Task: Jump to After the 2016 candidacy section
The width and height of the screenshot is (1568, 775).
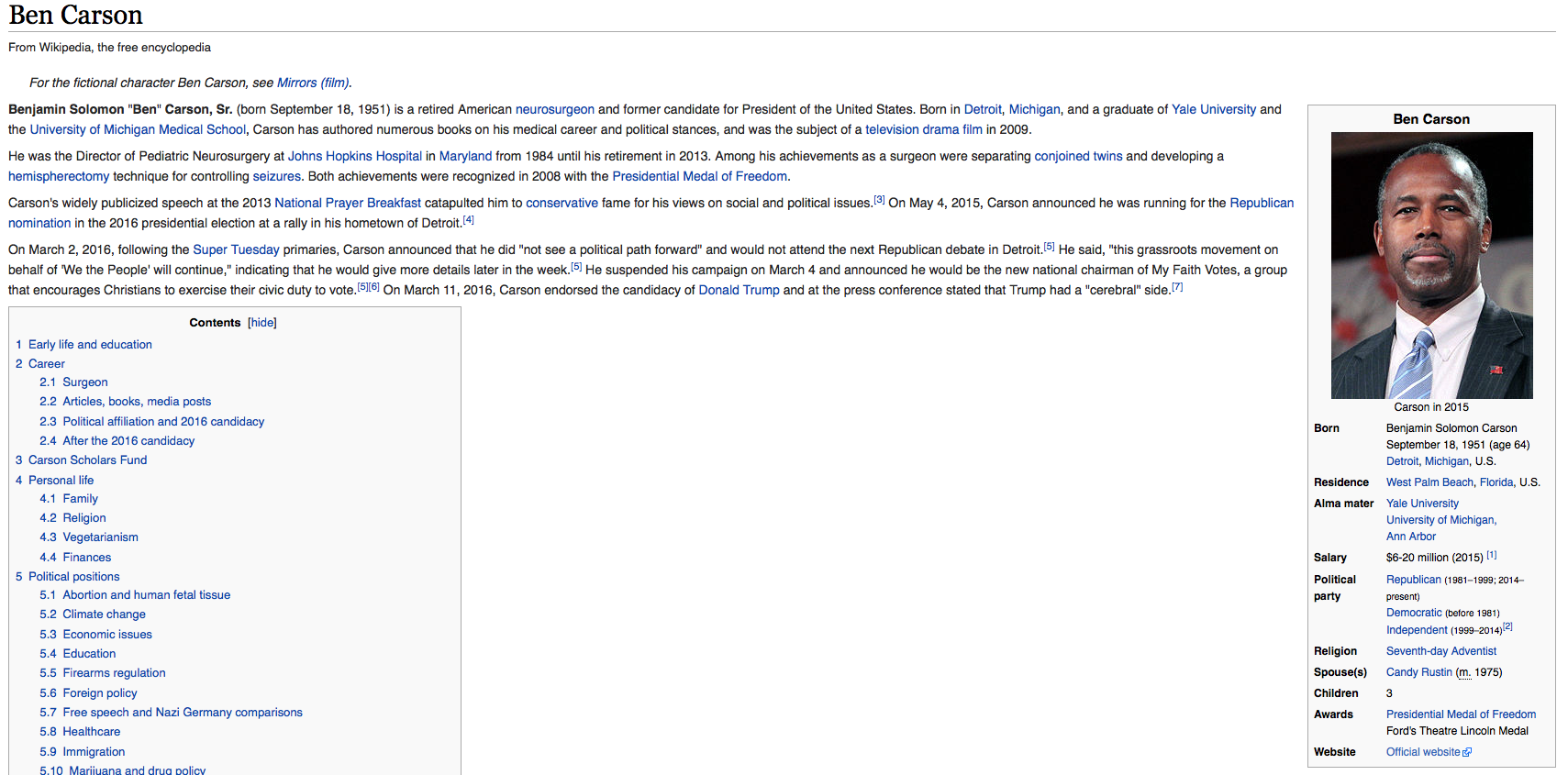Action: [x=128, y=441]
